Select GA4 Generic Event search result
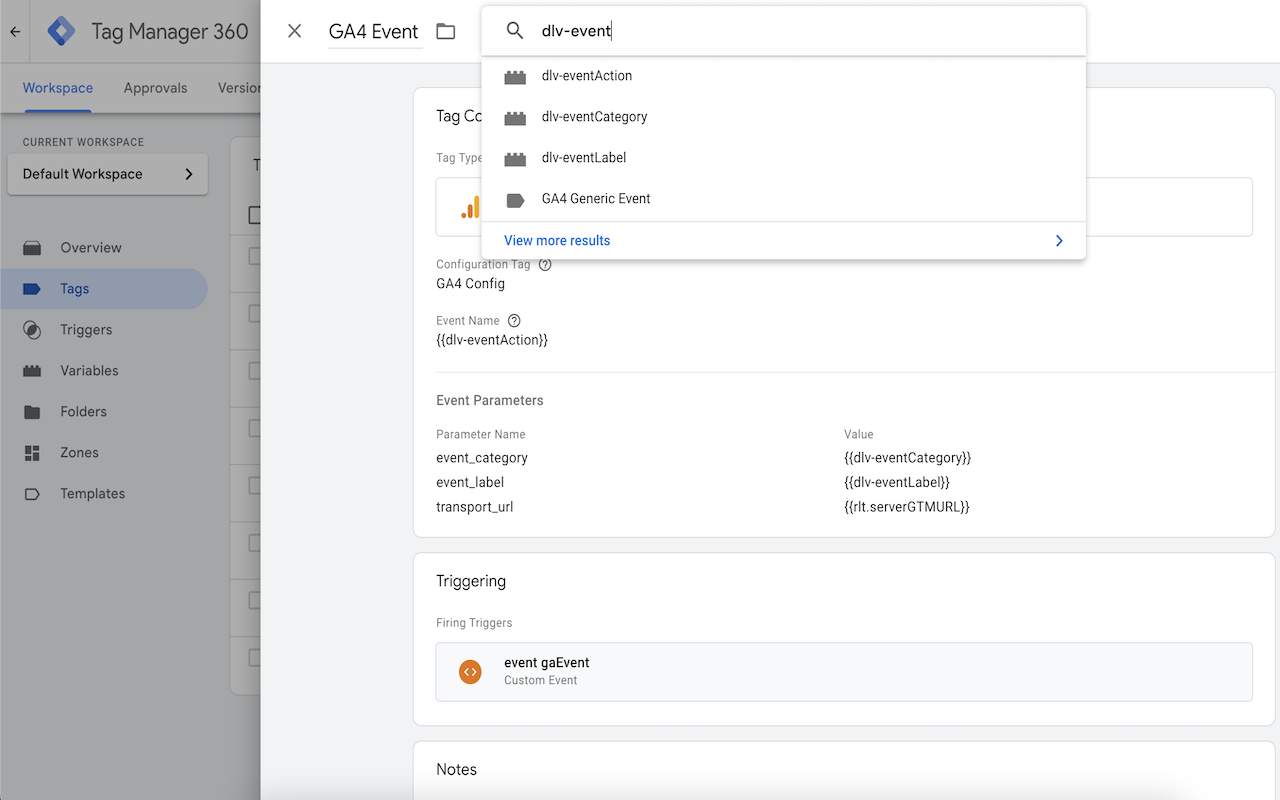Image resolution: width=1280 pixels, height=800 pixels. point(783,199)
